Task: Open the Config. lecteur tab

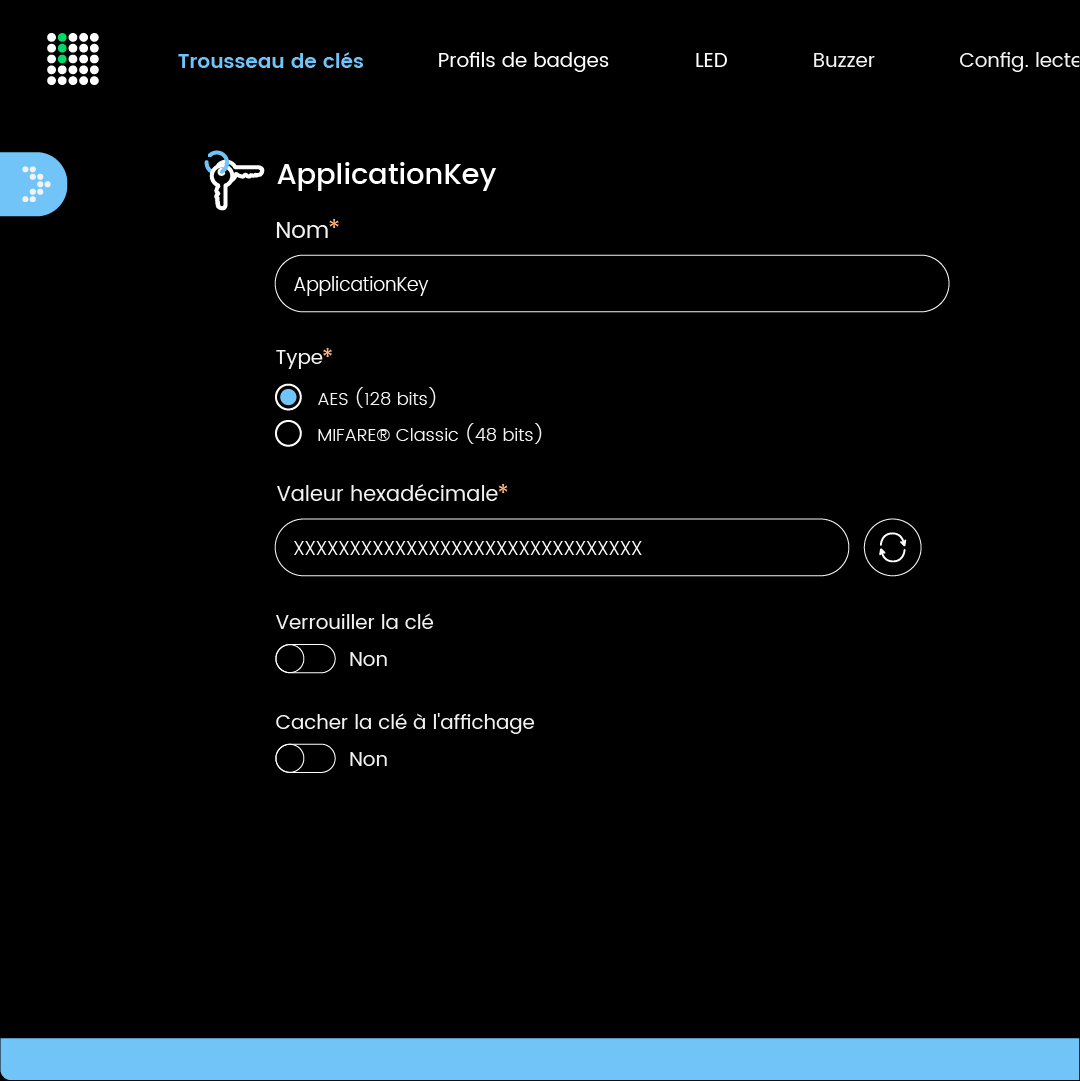Action: [x=1019, y=61]
